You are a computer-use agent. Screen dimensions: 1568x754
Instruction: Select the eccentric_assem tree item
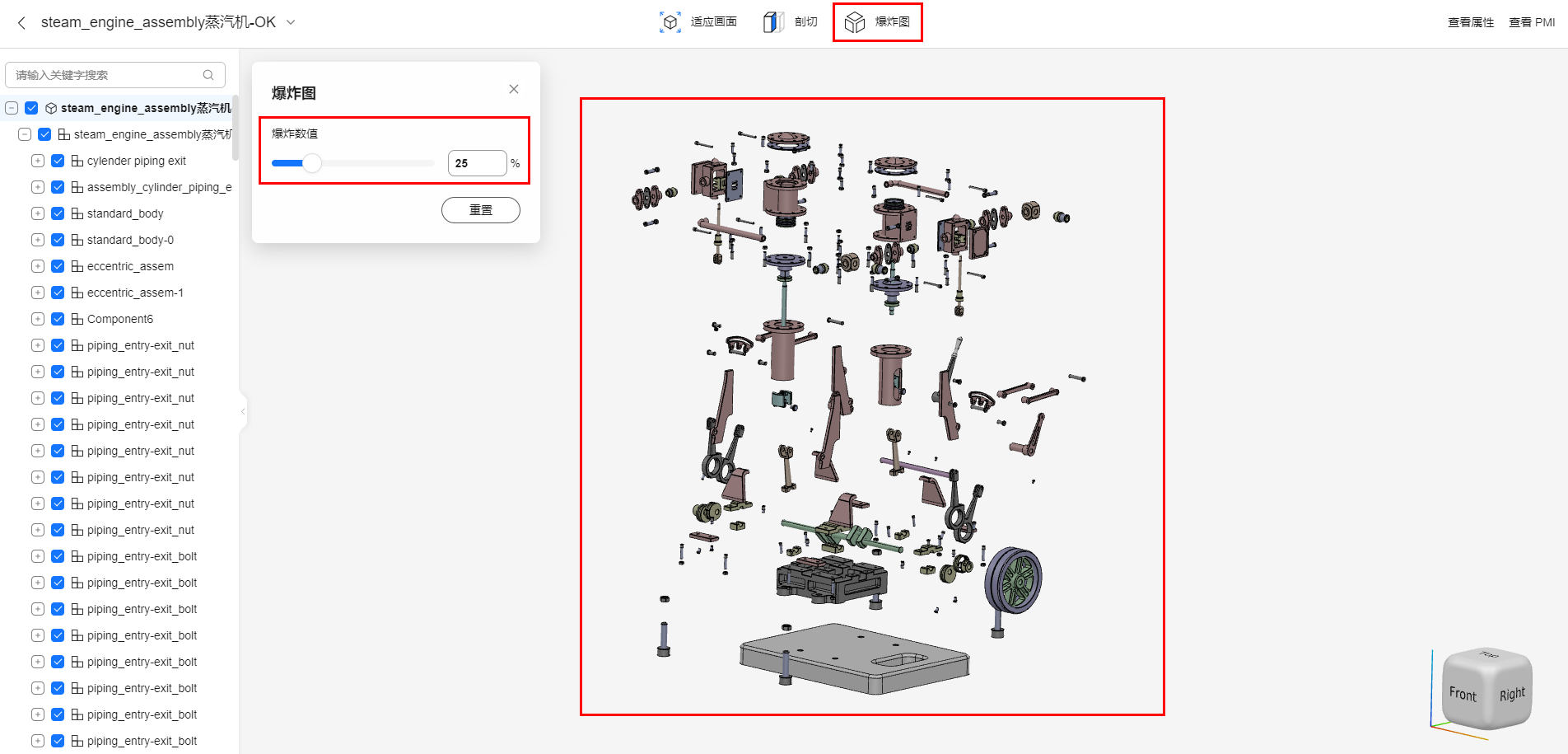130,266
